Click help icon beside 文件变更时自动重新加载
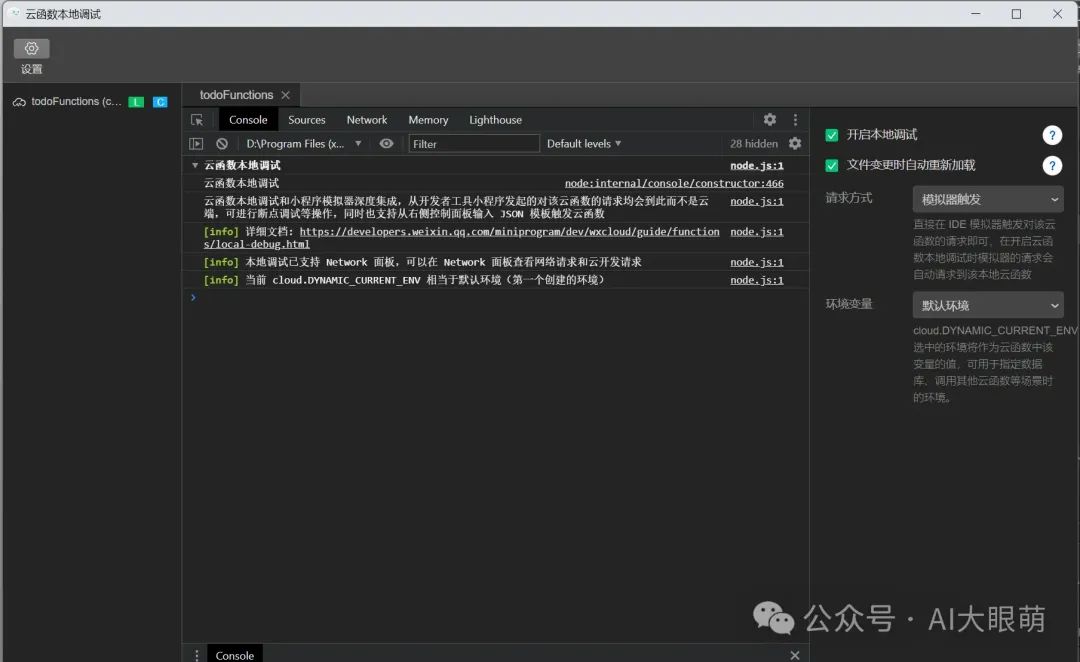 (x=1052, y=165)
